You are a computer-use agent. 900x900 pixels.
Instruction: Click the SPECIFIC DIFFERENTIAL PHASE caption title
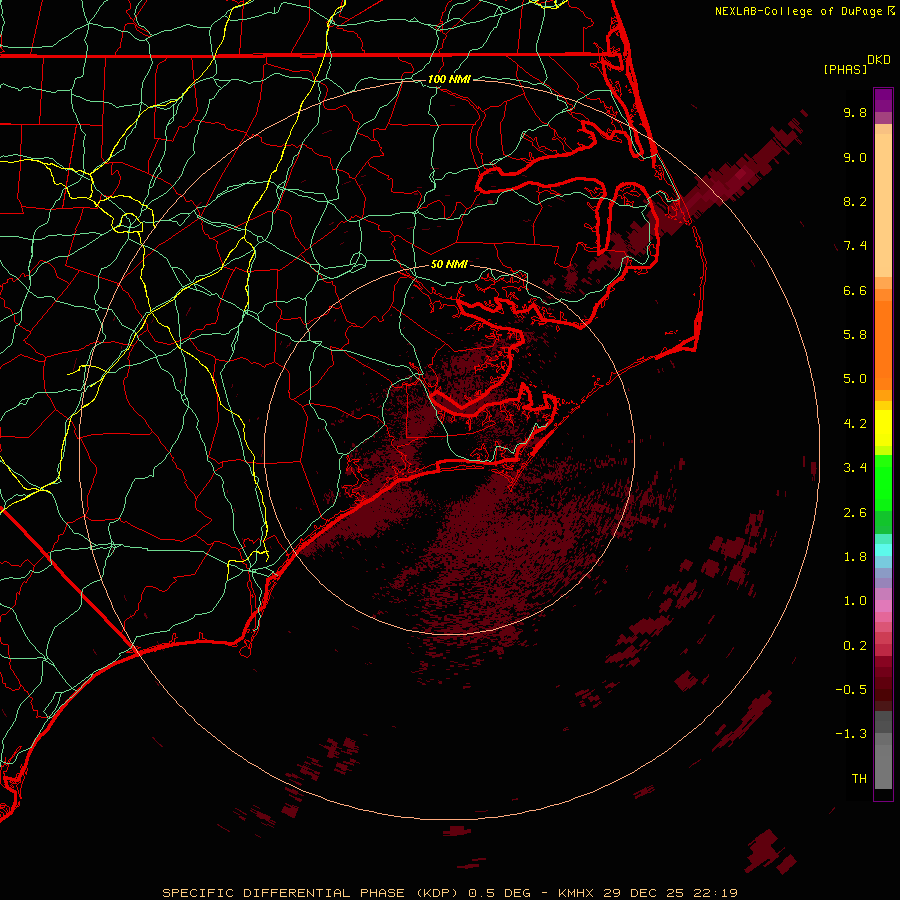284,893
